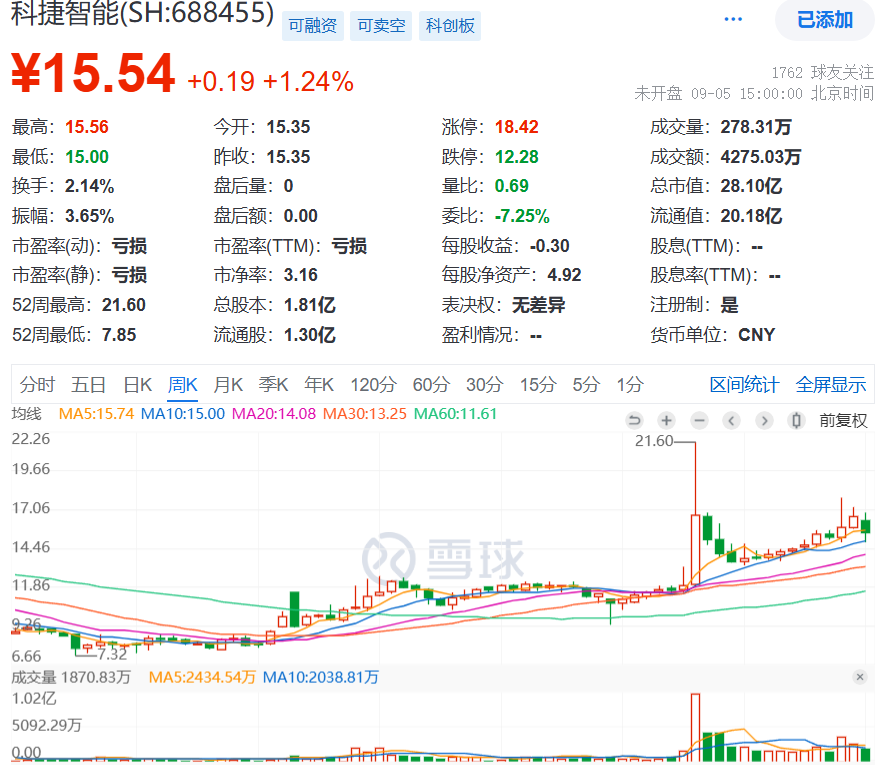
Task: Click the 最低 value 15.00
Action: [x=87, y=157]
